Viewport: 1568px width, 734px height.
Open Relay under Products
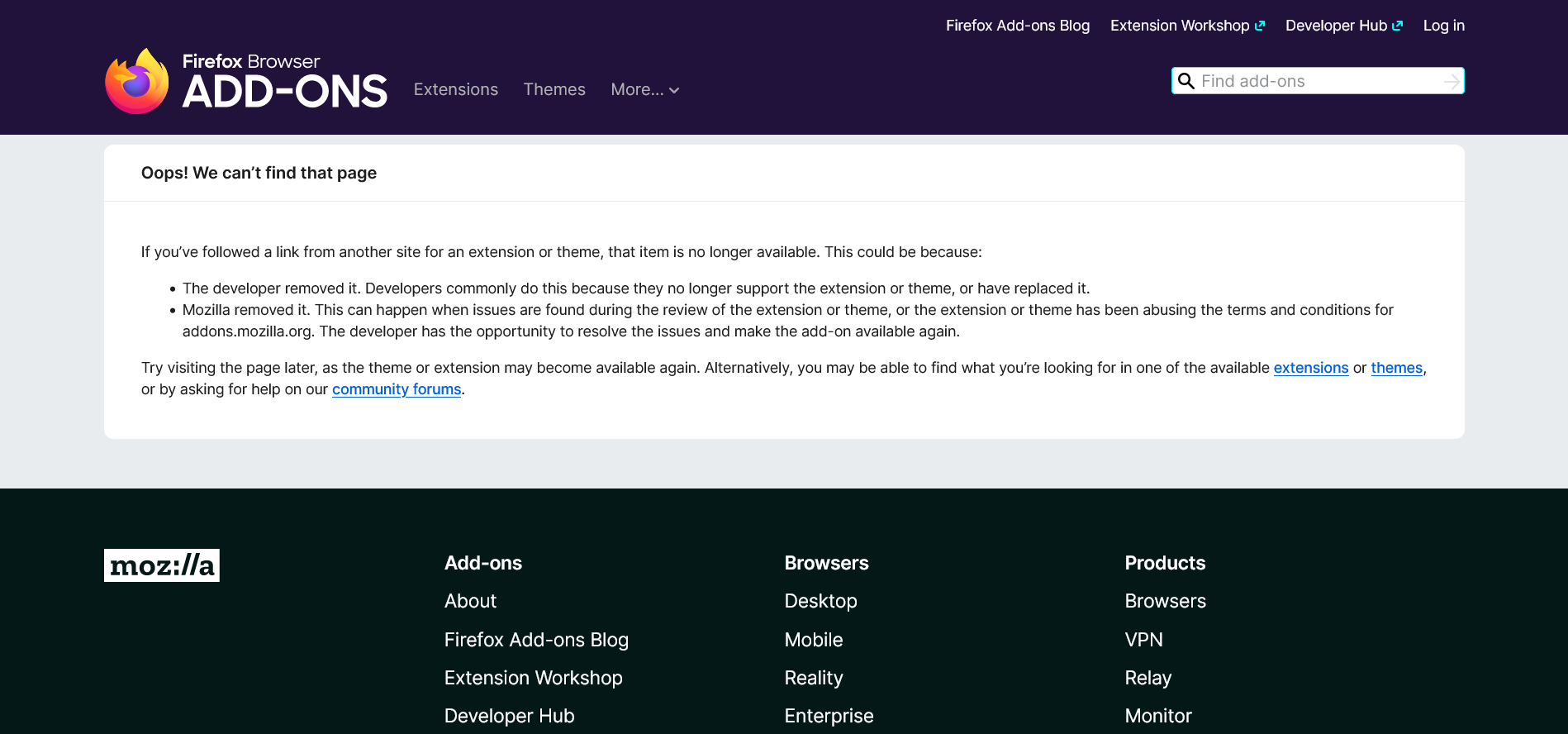[x=1148, y=678]
